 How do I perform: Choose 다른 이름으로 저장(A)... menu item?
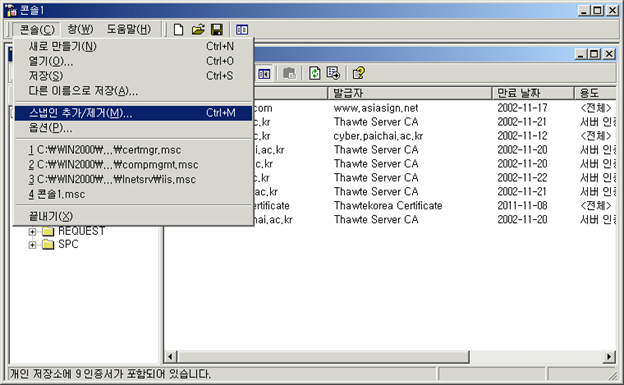tap(134, 91)
